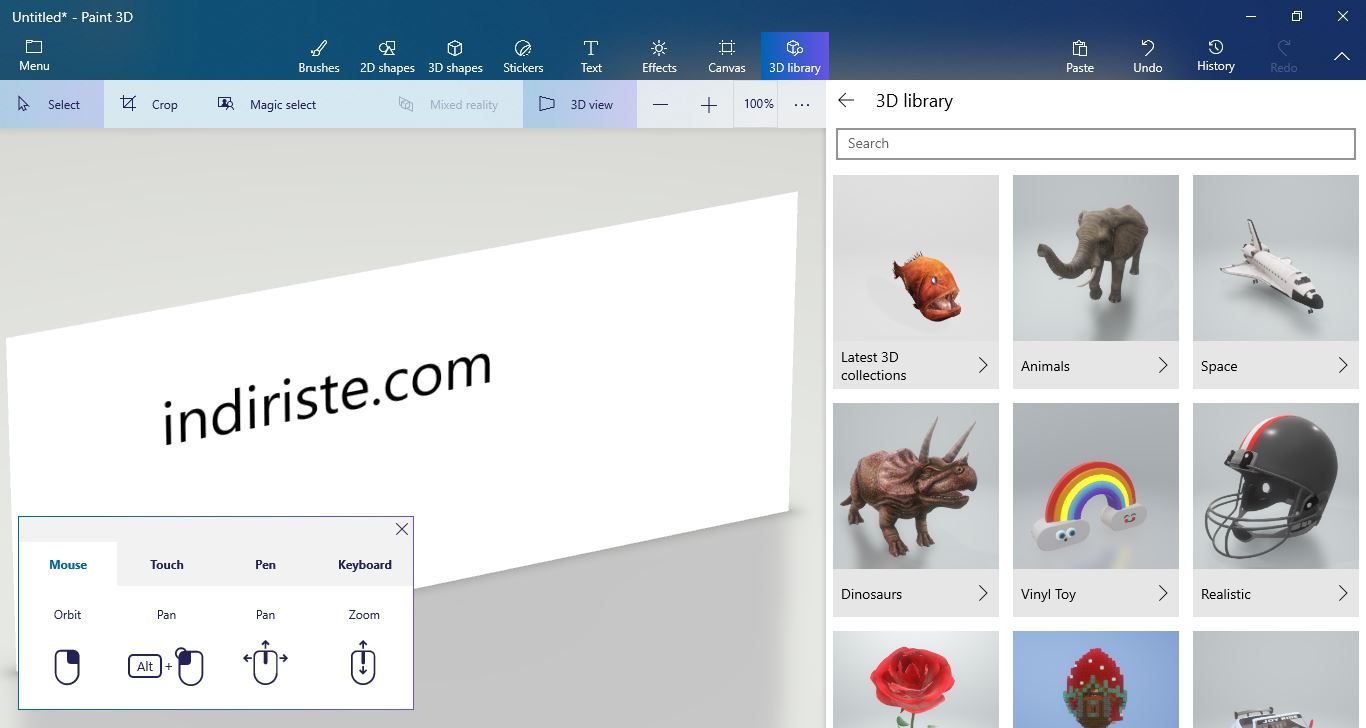Click the 100% zoom value

759,104
